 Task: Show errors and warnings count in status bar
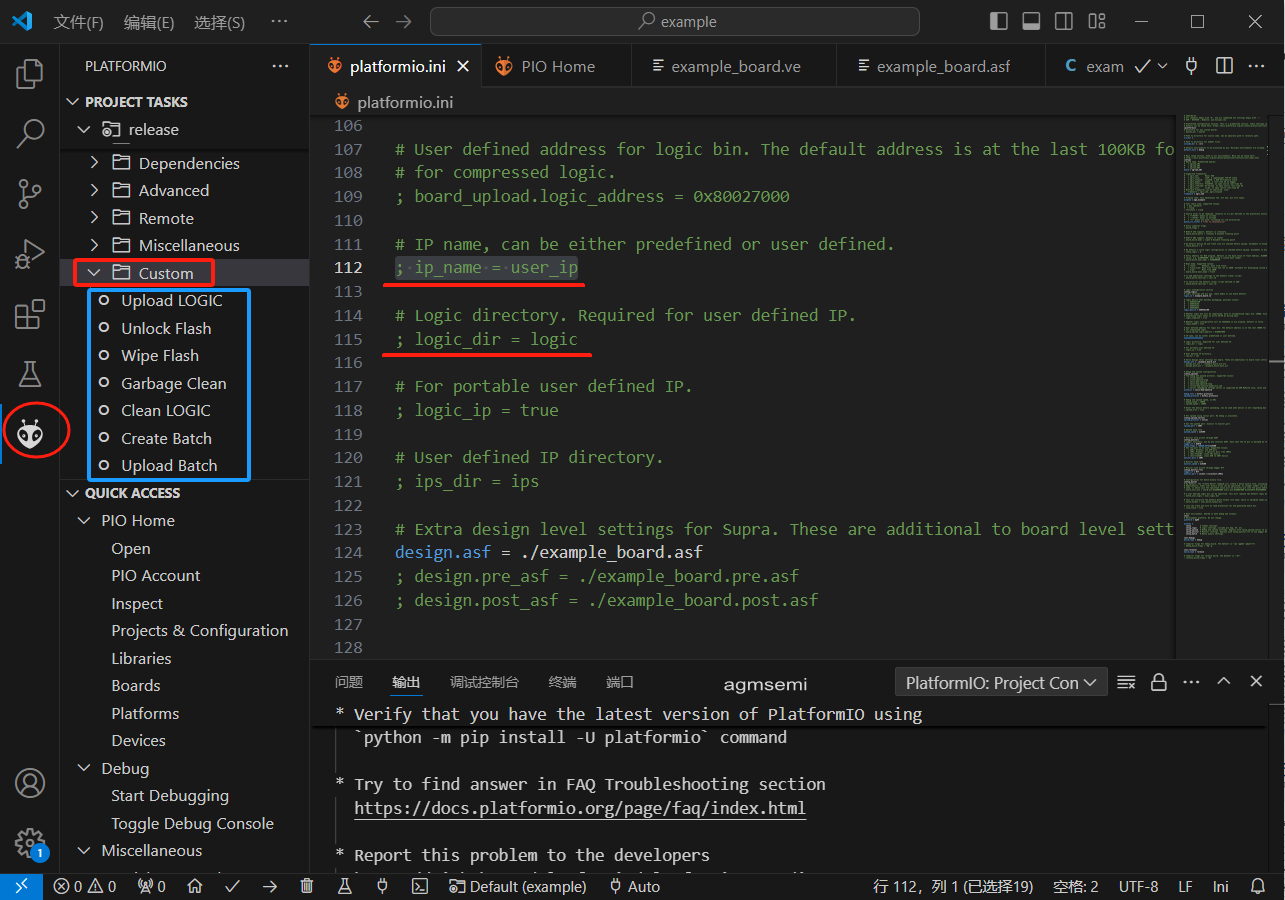click(x=85, y=886)
